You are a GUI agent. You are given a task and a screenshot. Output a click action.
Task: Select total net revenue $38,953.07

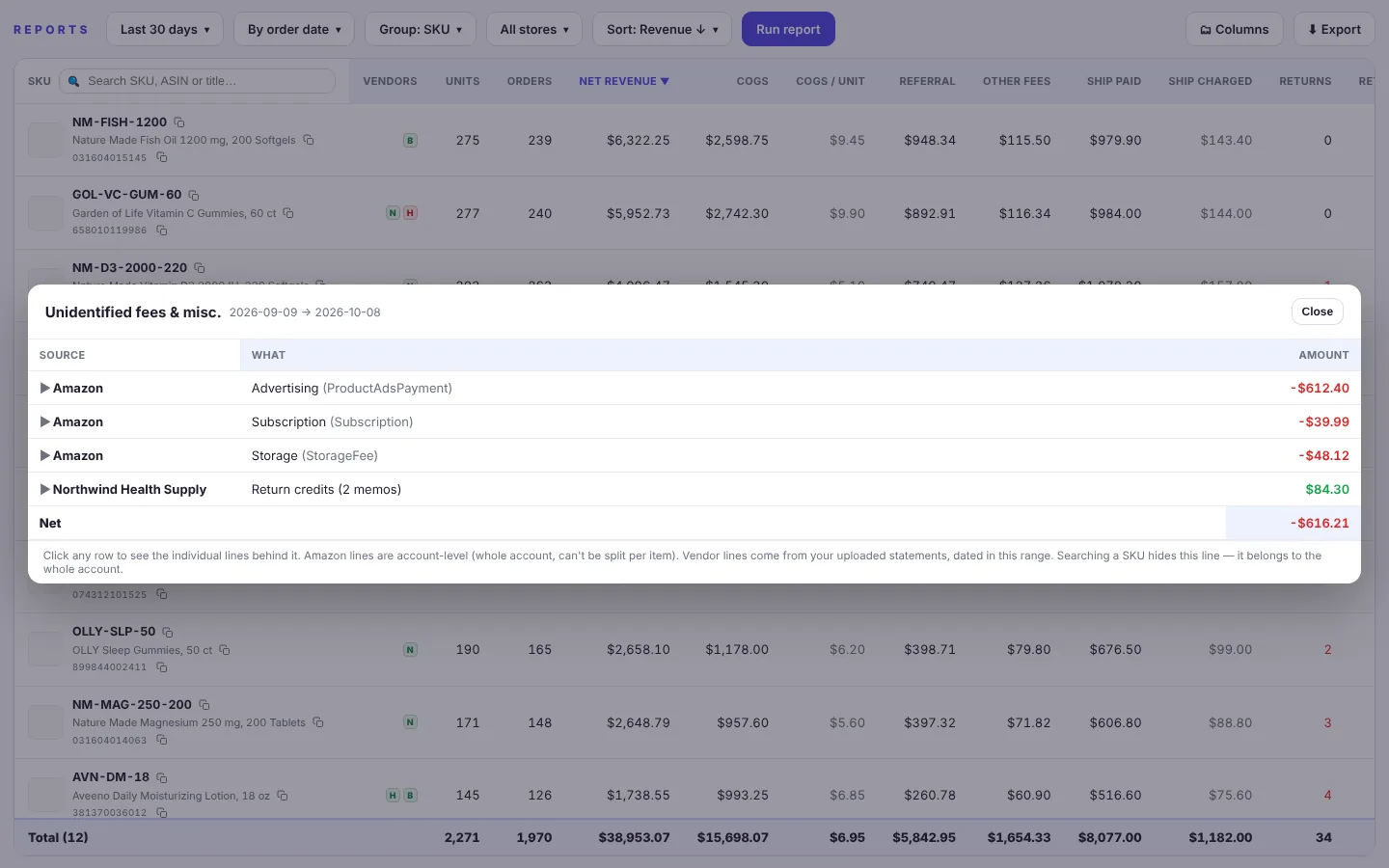[x=634, y=837]
